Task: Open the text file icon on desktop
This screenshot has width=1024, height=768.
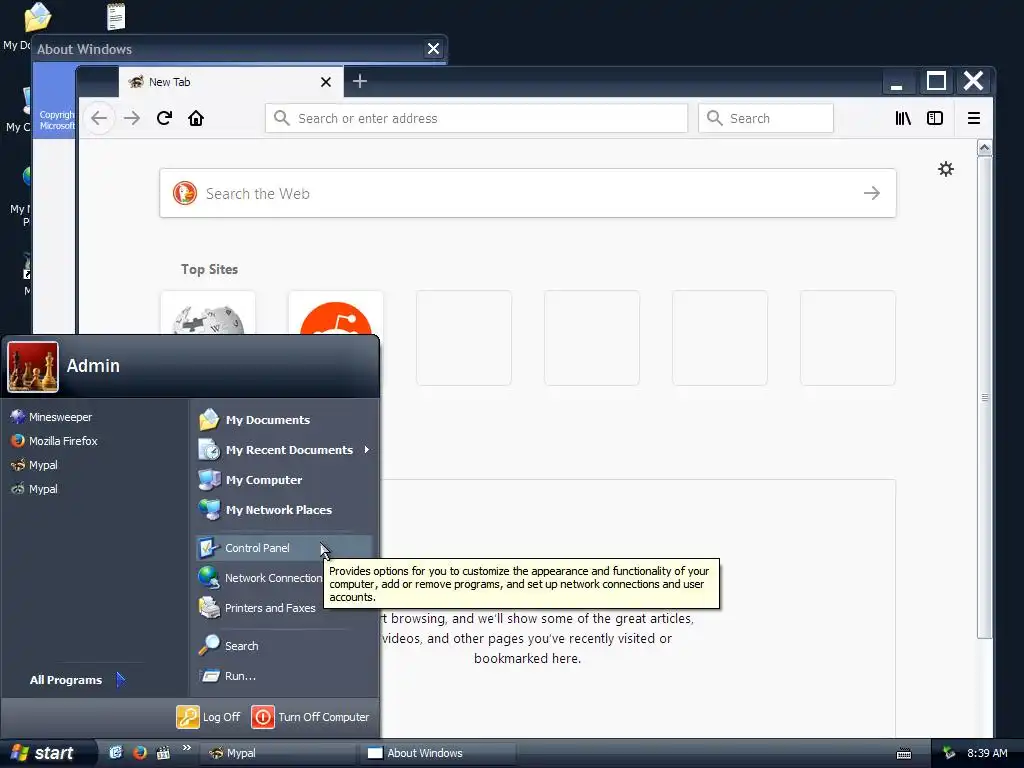Action: point(116,17)
